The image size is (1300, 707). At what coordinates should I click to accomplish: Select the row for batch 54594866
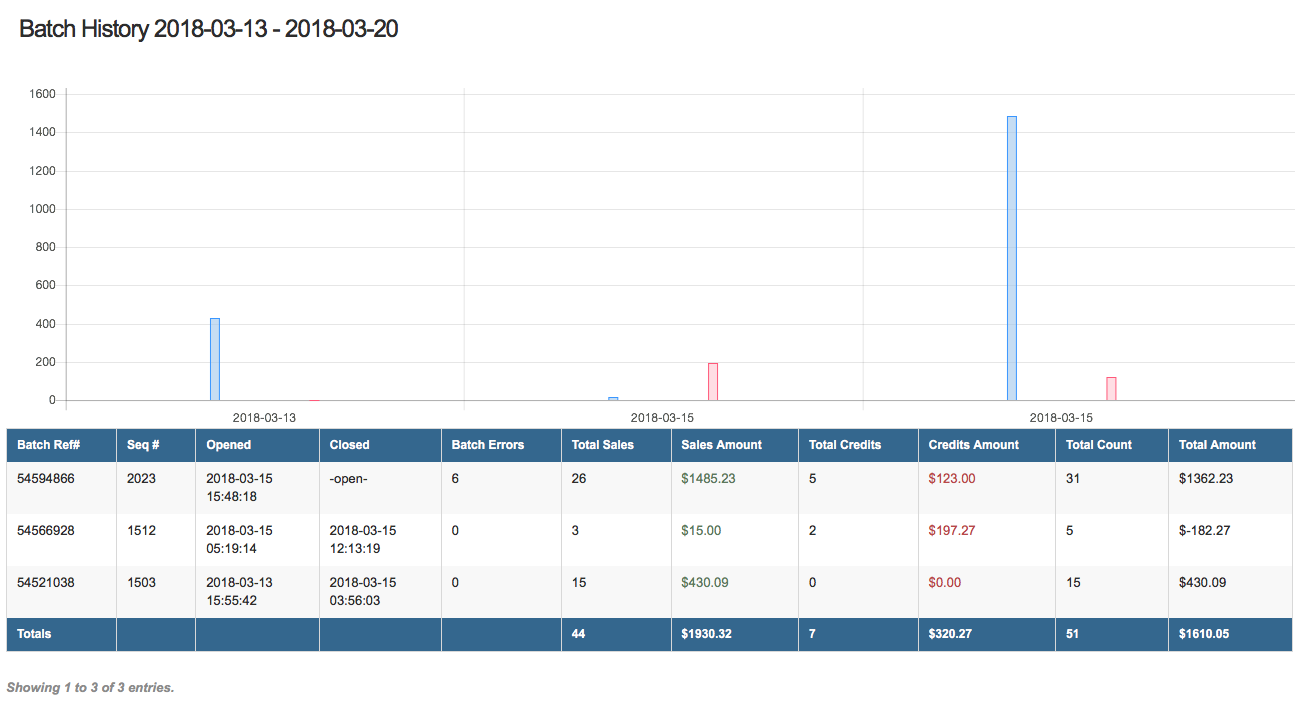[400, 478]
